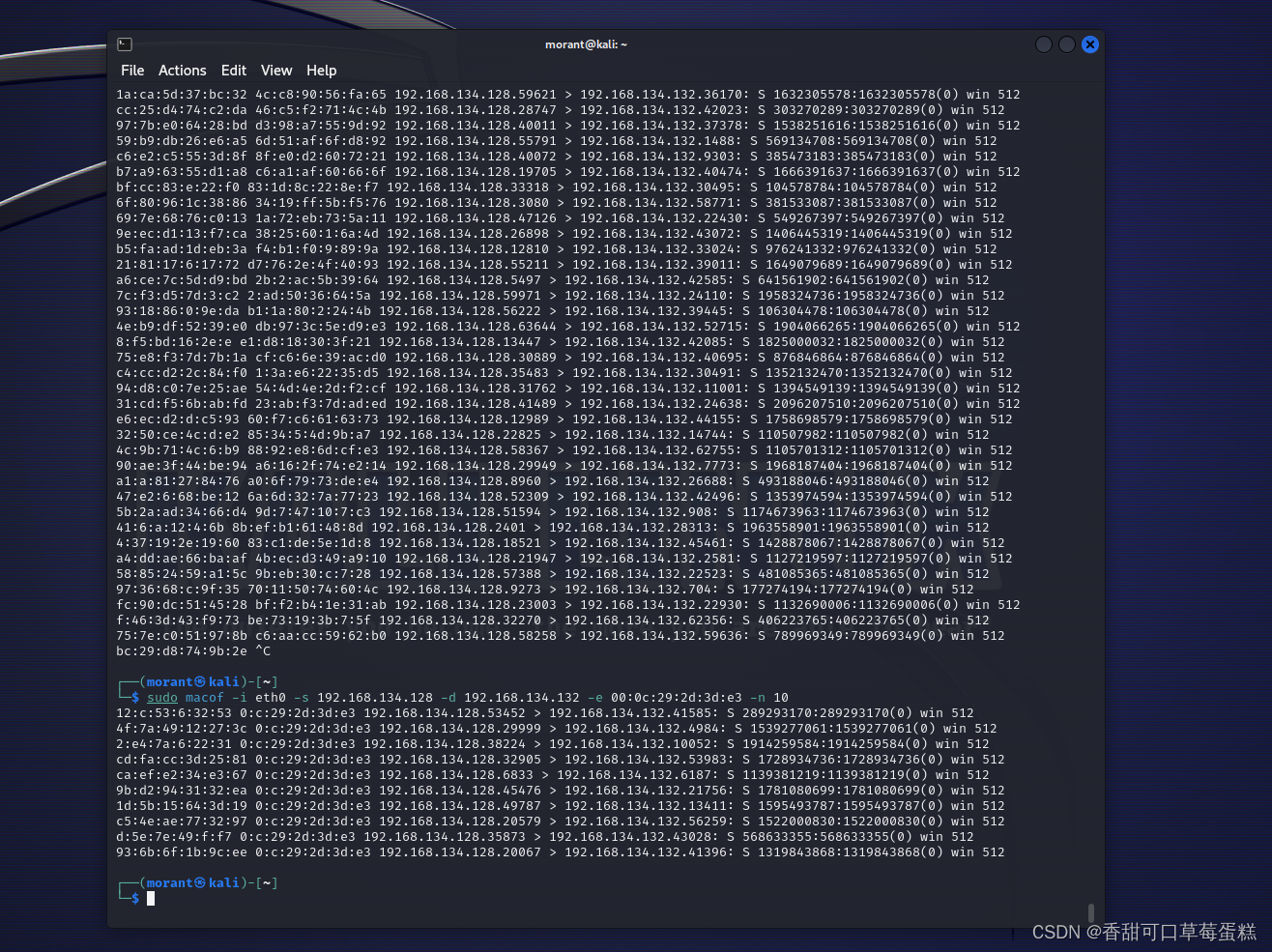This screenshot has width=1272, height=952.
Task: Click MAC address f:46:3d:43:f9:73
Action: (178, 620)
